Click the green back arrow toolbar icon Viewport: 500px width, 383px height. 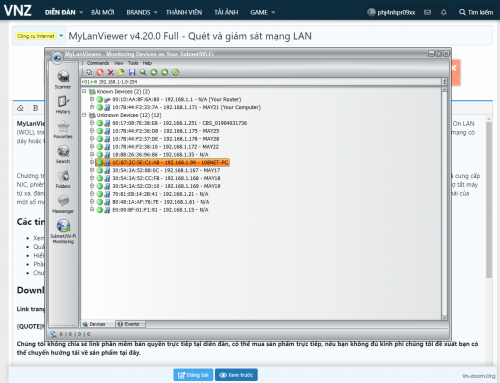[154, 72]
